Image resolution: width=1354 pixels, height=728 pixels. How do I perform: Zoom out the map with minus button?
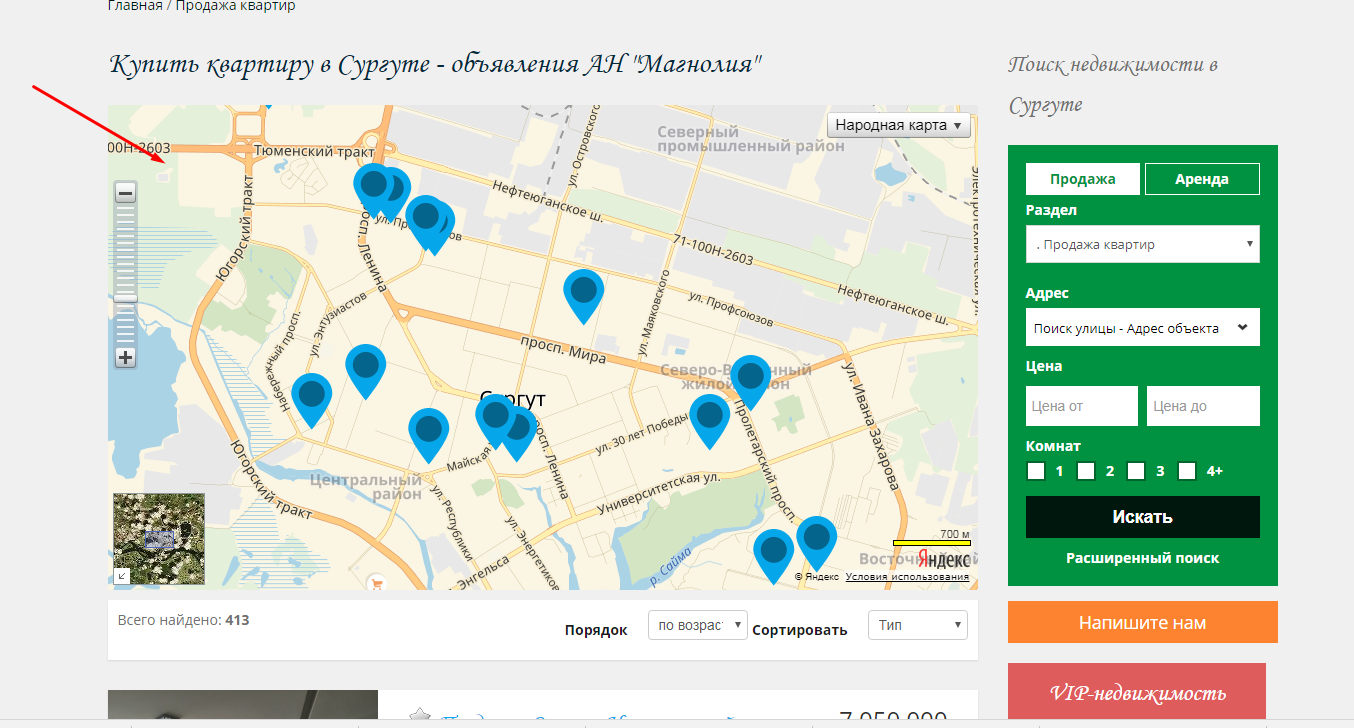pyautogui.click(x=126, y=193)
